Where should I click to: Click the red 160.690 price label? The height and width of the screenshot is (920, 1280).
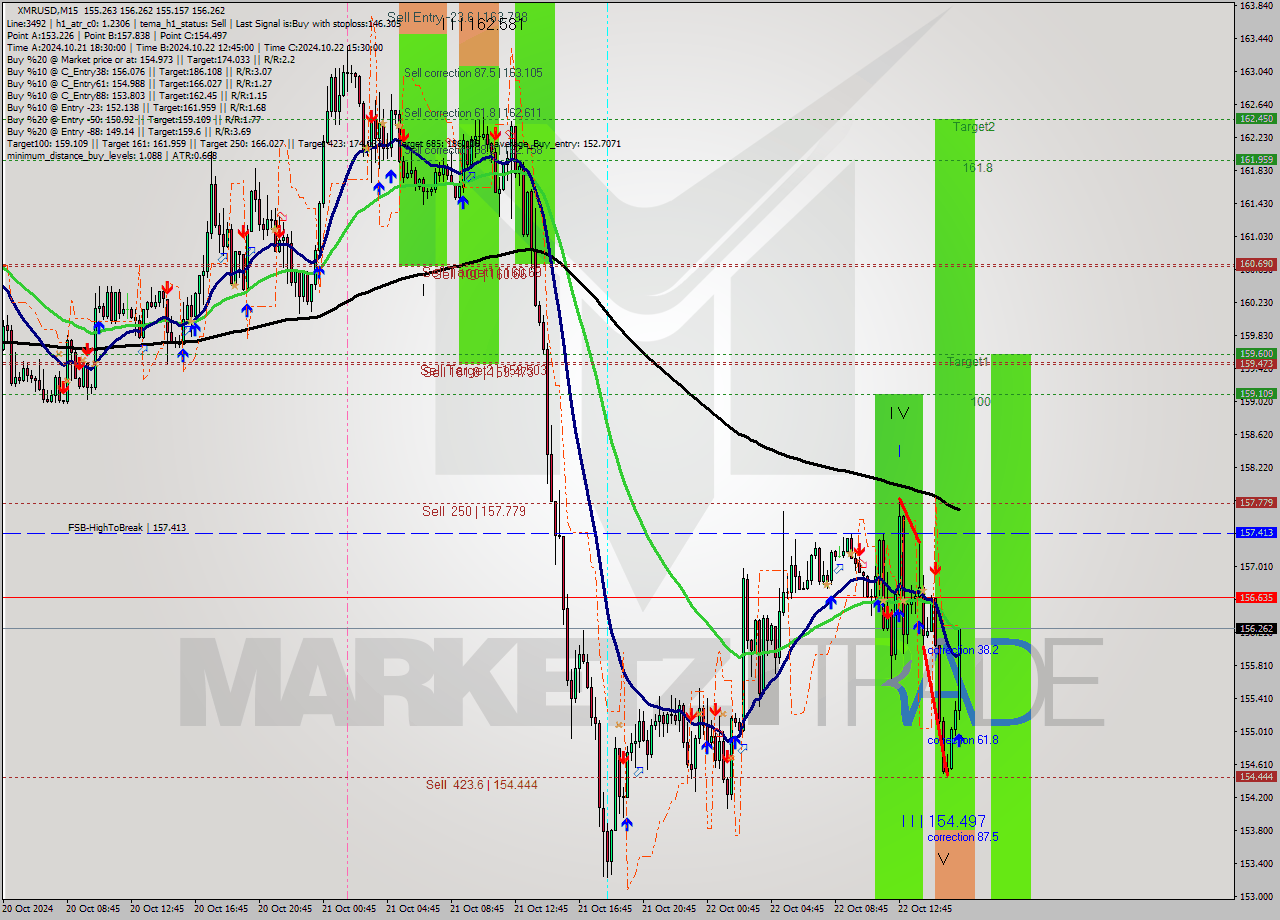(1256, 264)
